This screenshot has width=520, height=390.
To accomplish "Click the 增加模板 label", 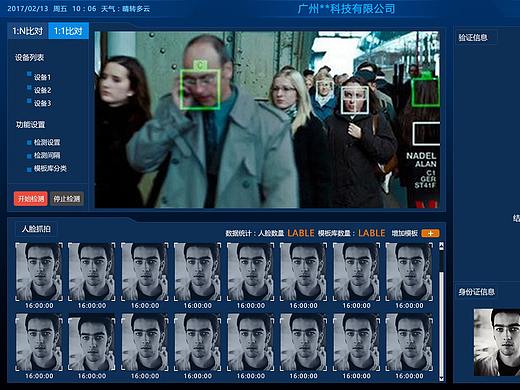I will click(x=404, y=233).
